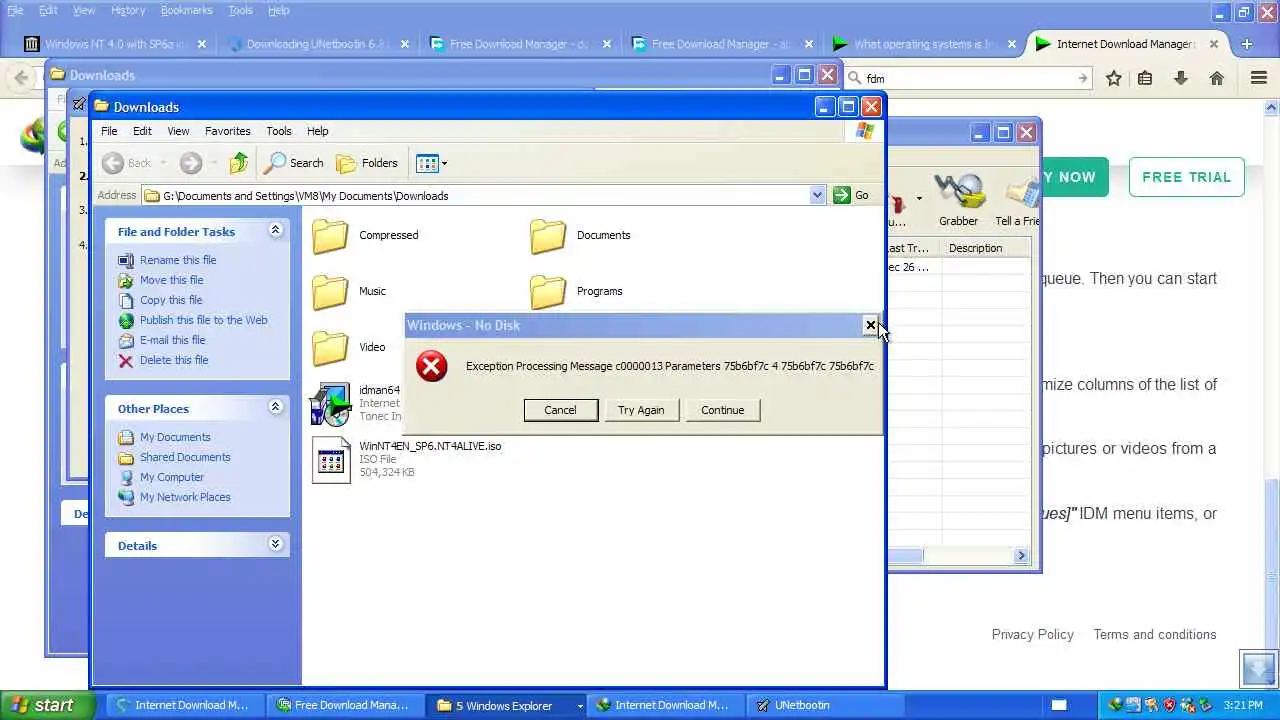Viewport: 1280px width, 720px height.
Task: Click the FREE TRIAL button on webpage
Action: coord(1186,177)
